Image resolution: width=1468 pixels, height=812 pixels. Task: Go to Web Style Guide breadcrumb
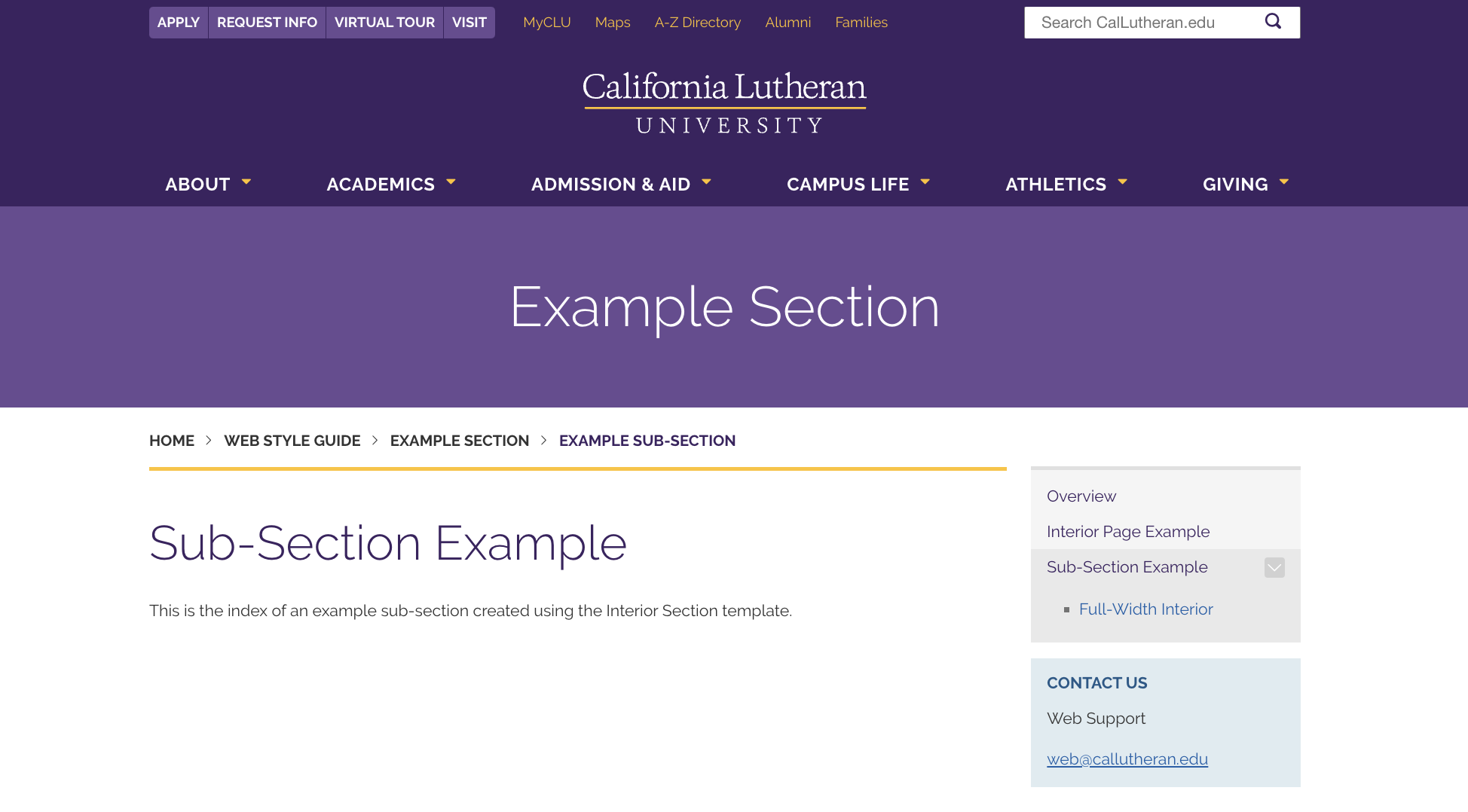[292, 441]
